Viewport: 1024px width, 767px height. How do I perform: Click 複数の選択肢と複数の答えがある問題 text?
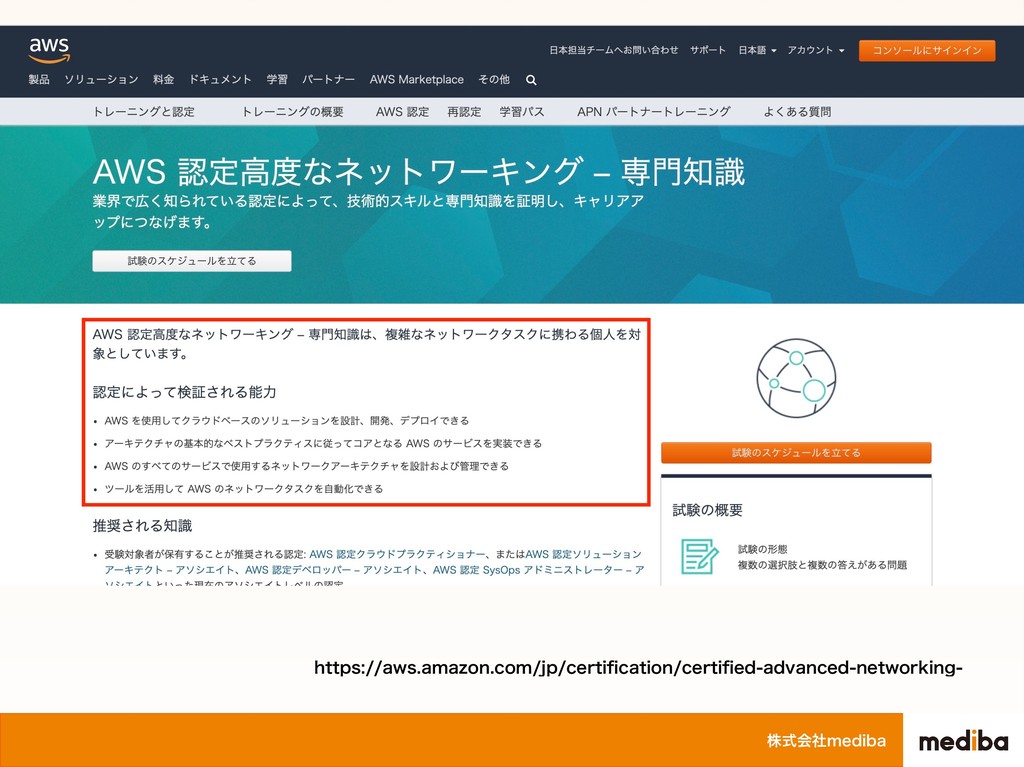coord(822,565)
